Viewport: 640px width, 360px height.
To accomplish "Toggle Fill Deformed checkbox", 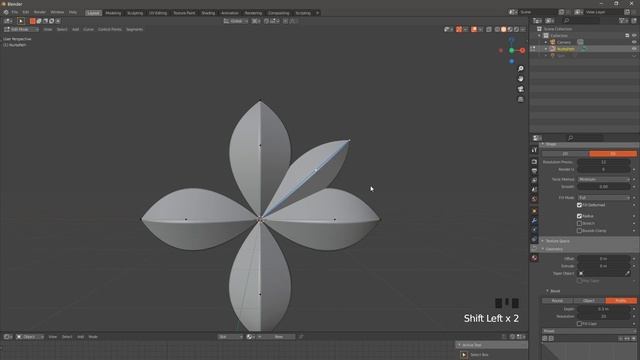I will tap(579, 205).
